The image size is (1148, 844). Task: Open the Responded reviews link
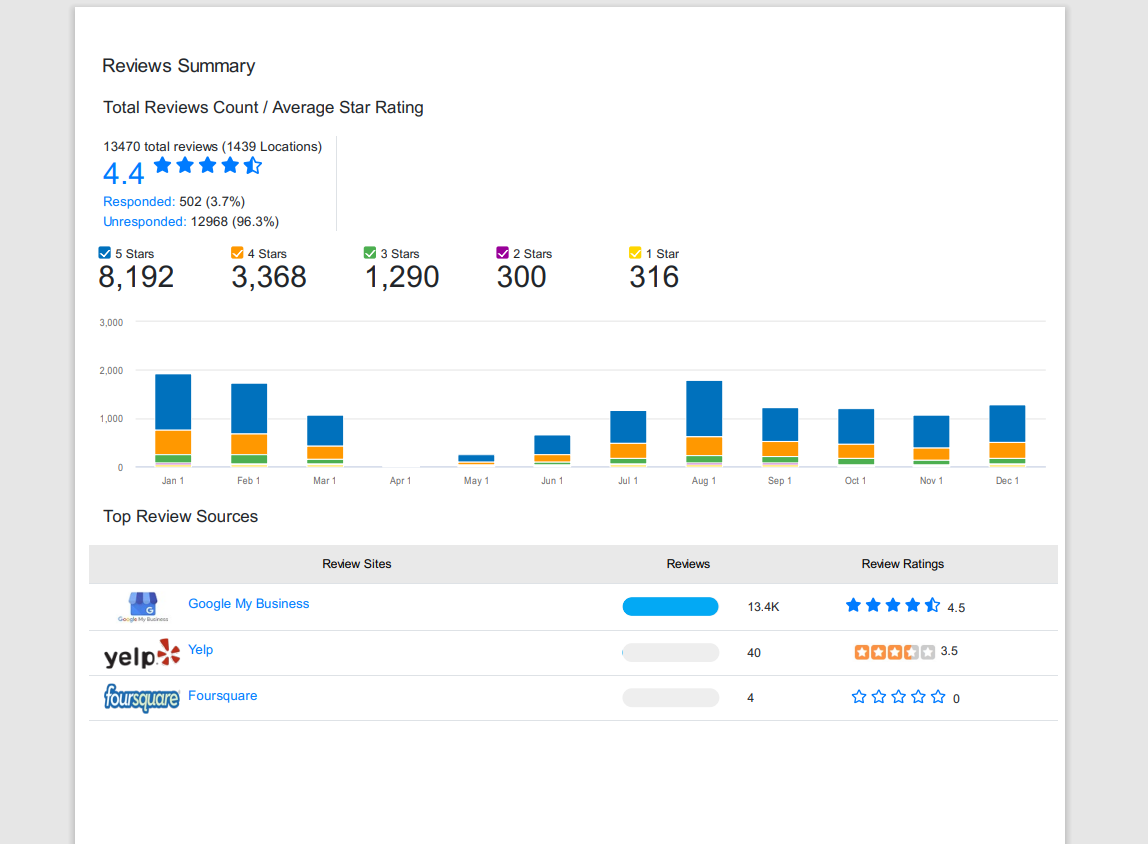tap(138, 201)
